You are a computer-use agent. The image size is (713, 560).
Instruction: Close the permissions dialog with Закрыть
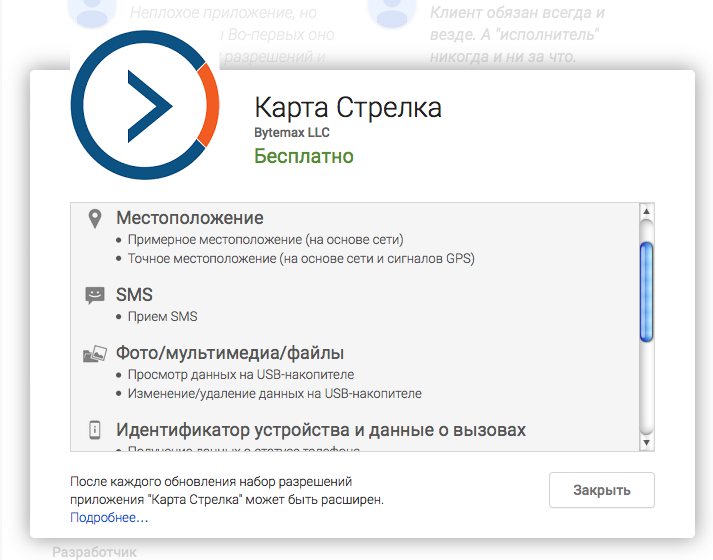(x=601, y=490)
